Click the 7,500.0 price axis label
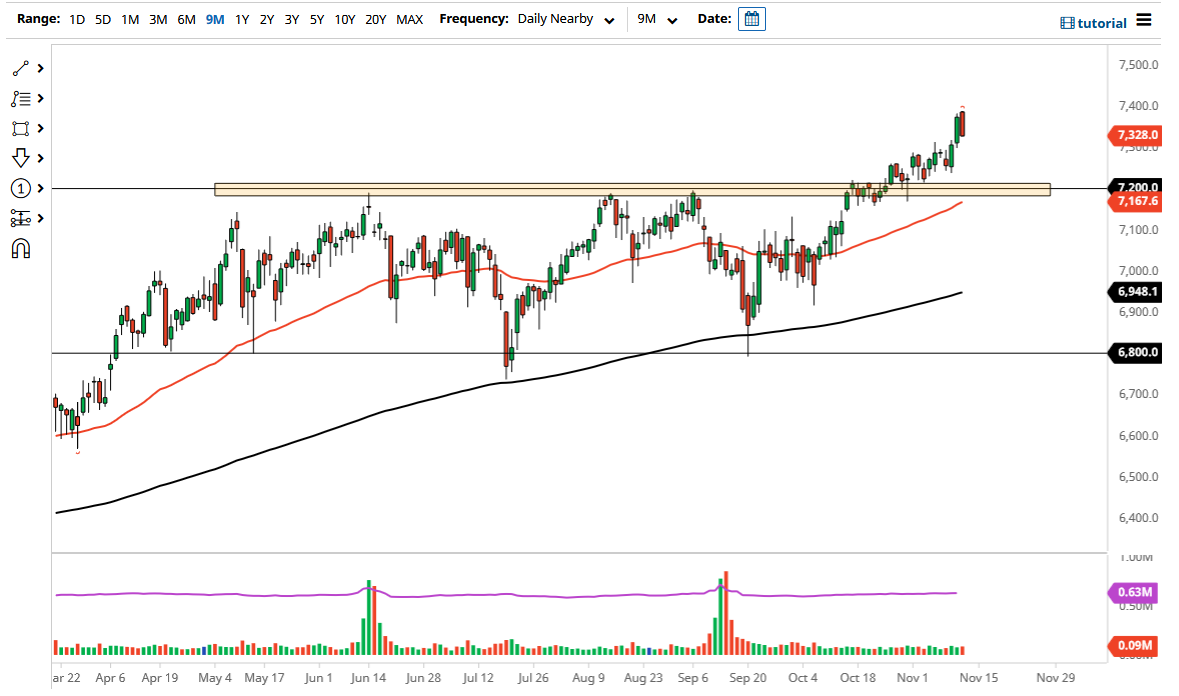This screenshot has height=696, width=1179. coord(1138,65)
